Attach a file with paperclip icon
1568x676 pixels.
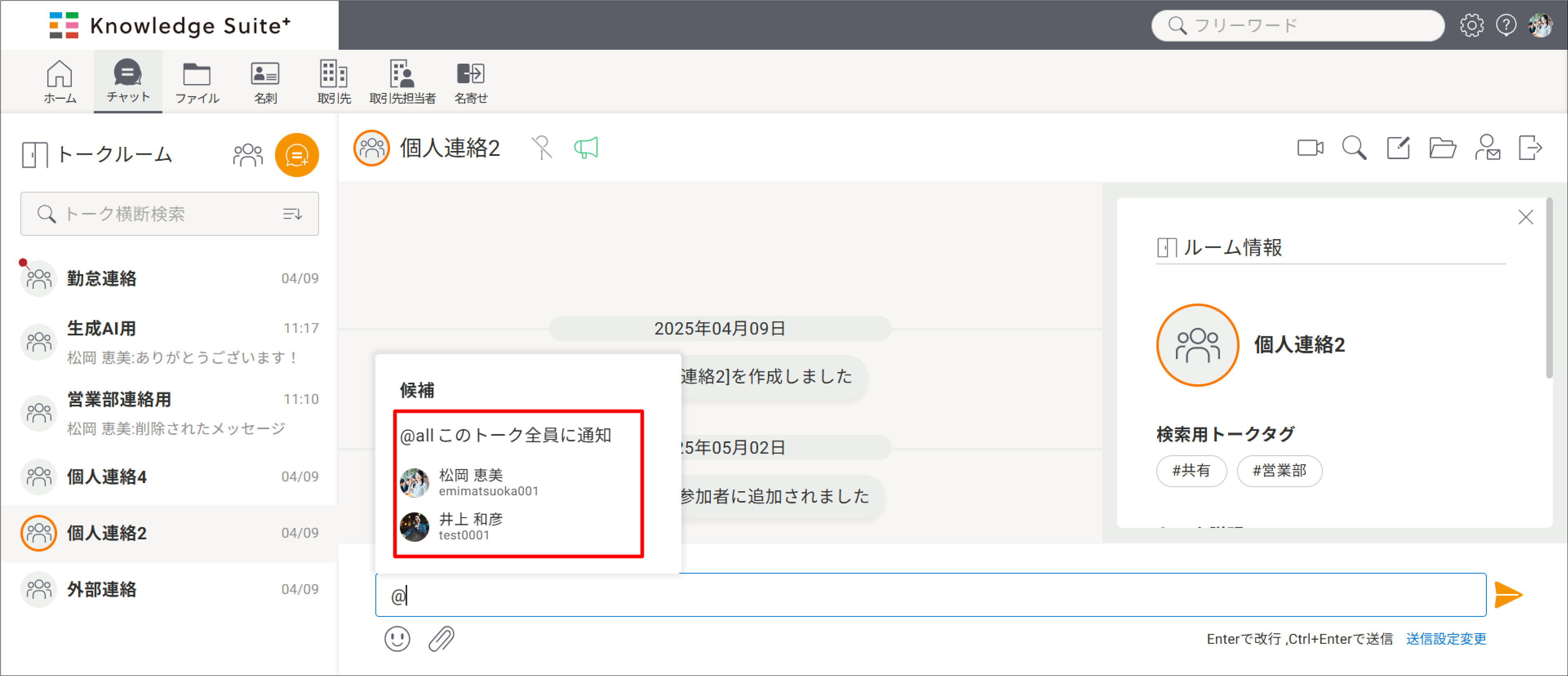441,639
